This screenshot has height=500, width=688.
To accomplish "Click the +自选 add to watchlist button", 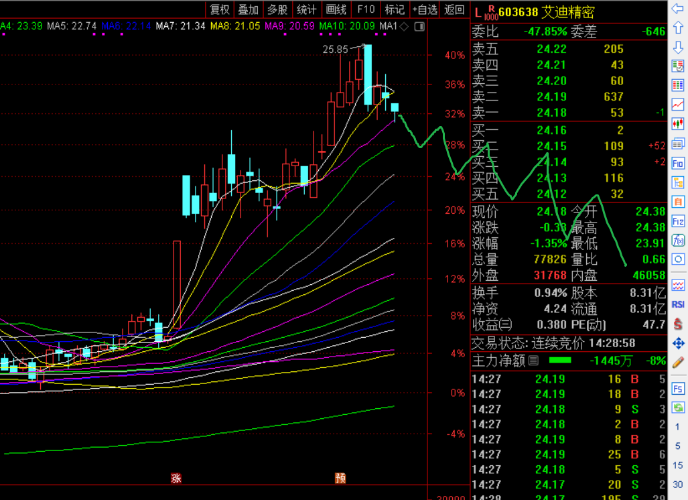I will [x=425, y=9].
